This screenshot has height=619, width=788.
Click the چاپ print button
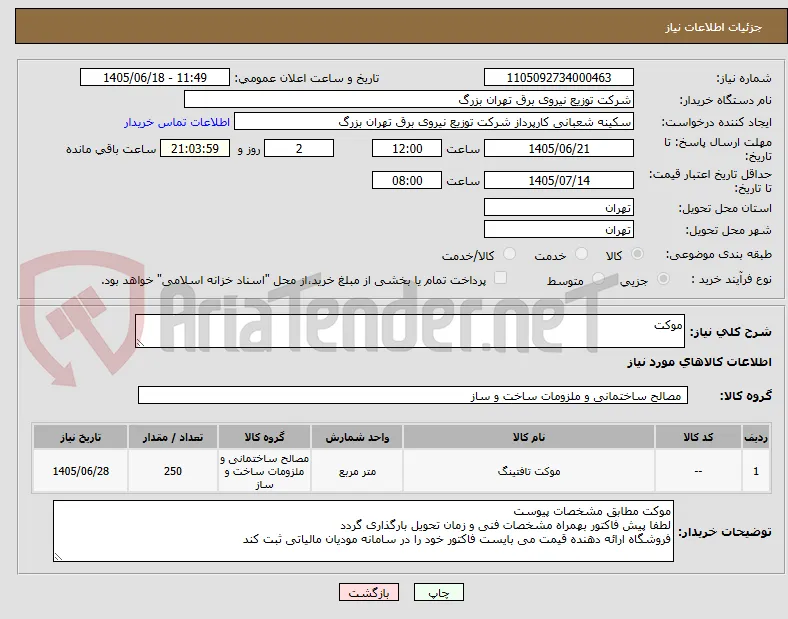(x=439, y=592)
